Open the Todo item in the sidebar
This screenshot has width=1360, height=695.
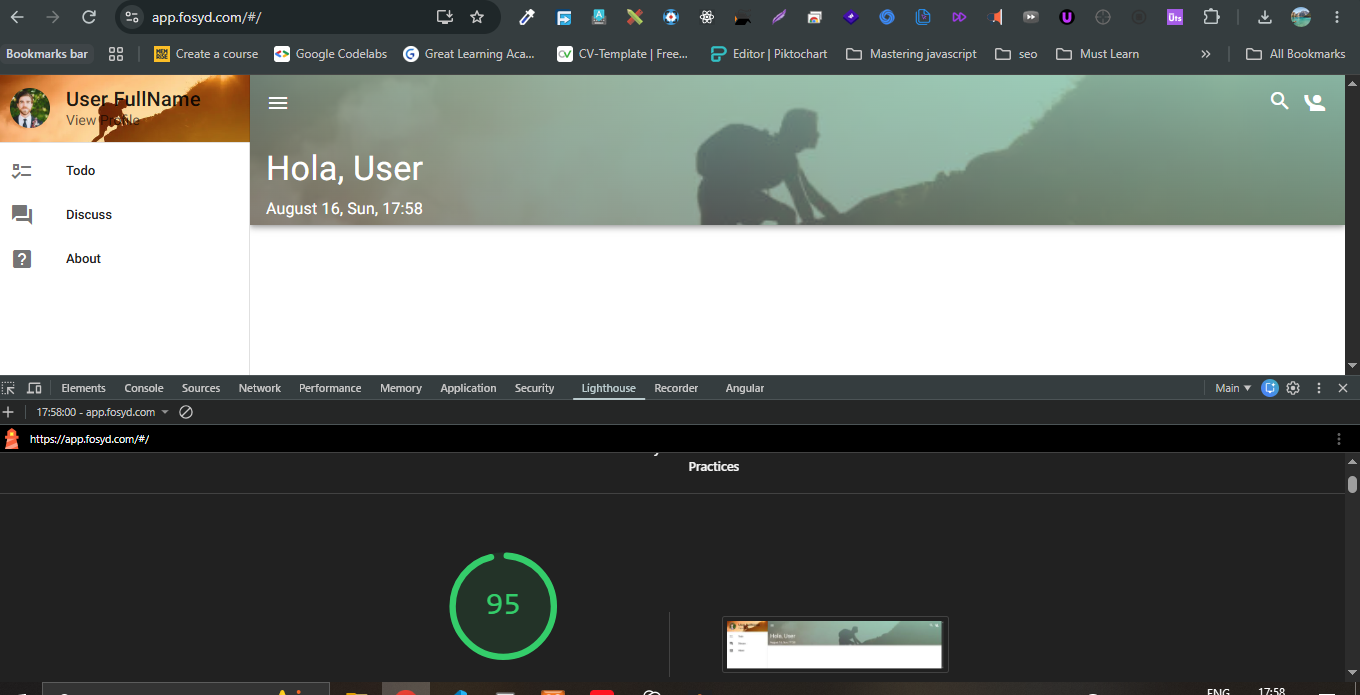(124, 171)
